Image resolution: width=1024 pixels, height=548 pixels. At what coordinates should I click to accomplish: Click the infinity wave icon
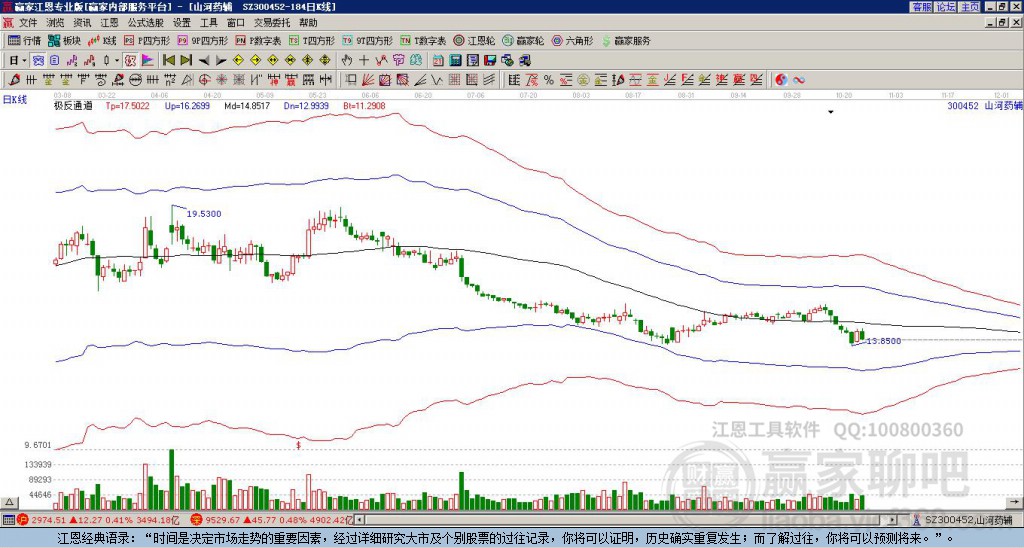[x=798, y=80]
